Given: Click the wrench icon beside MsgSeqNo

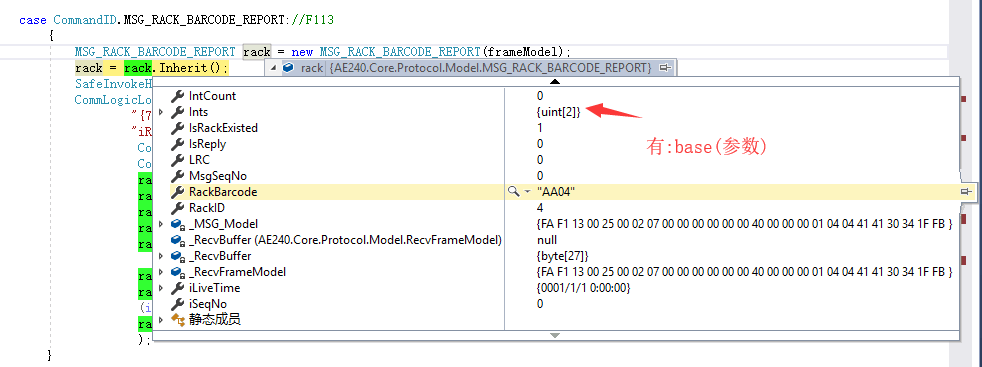Looking at the screenshot, I should click(177, 176).
